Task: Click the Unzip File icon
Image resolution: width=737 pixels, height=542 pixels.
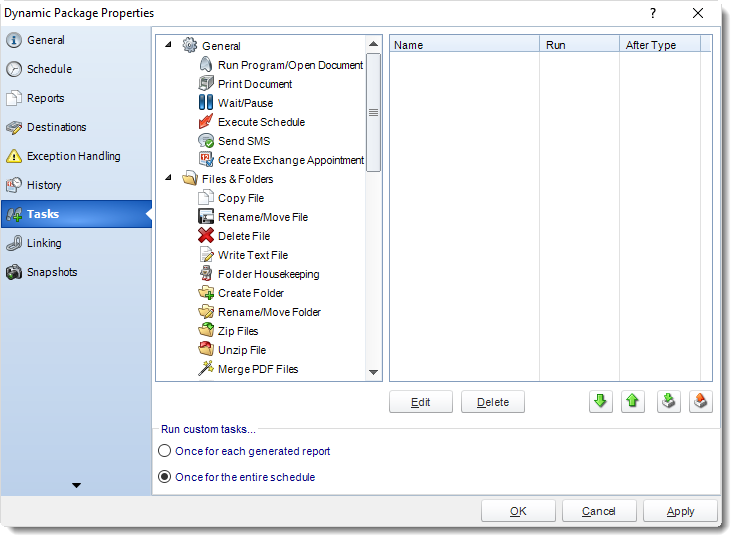Action: pos(206,350)
